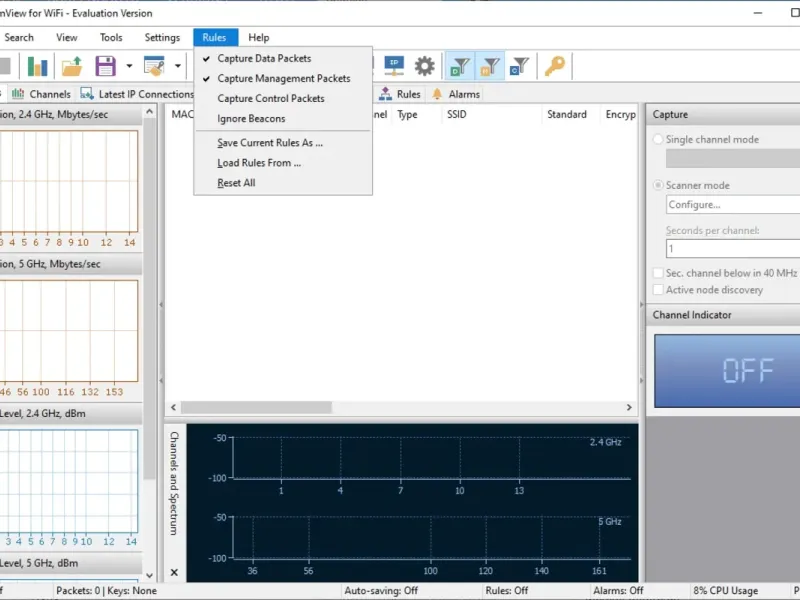Screen dimensions: 800x600
Task: Open the Scanner mode Configure dropdown
Action: coord(732,205)
